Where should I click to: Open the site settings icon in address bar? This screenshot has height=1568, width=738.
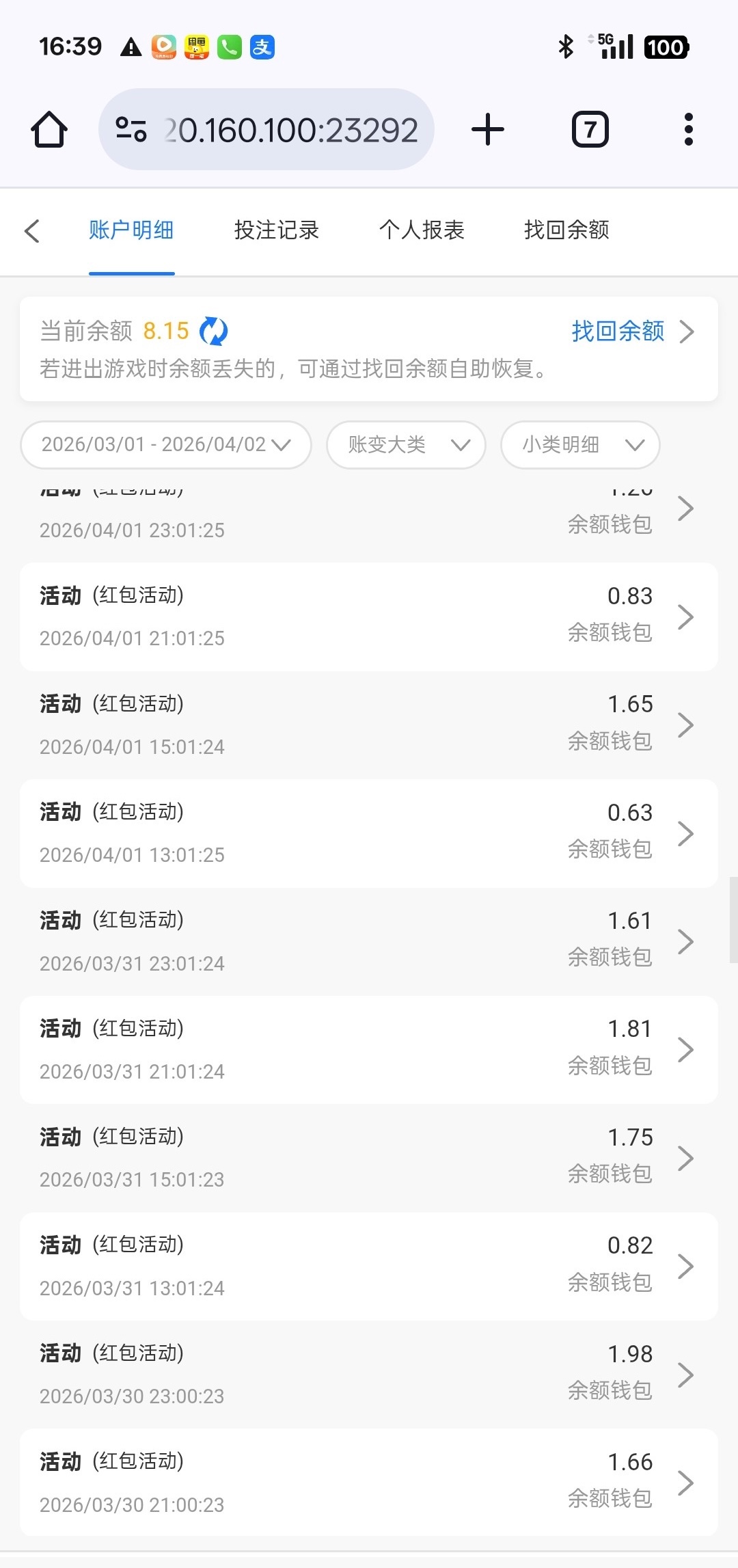tap(131, 129)
